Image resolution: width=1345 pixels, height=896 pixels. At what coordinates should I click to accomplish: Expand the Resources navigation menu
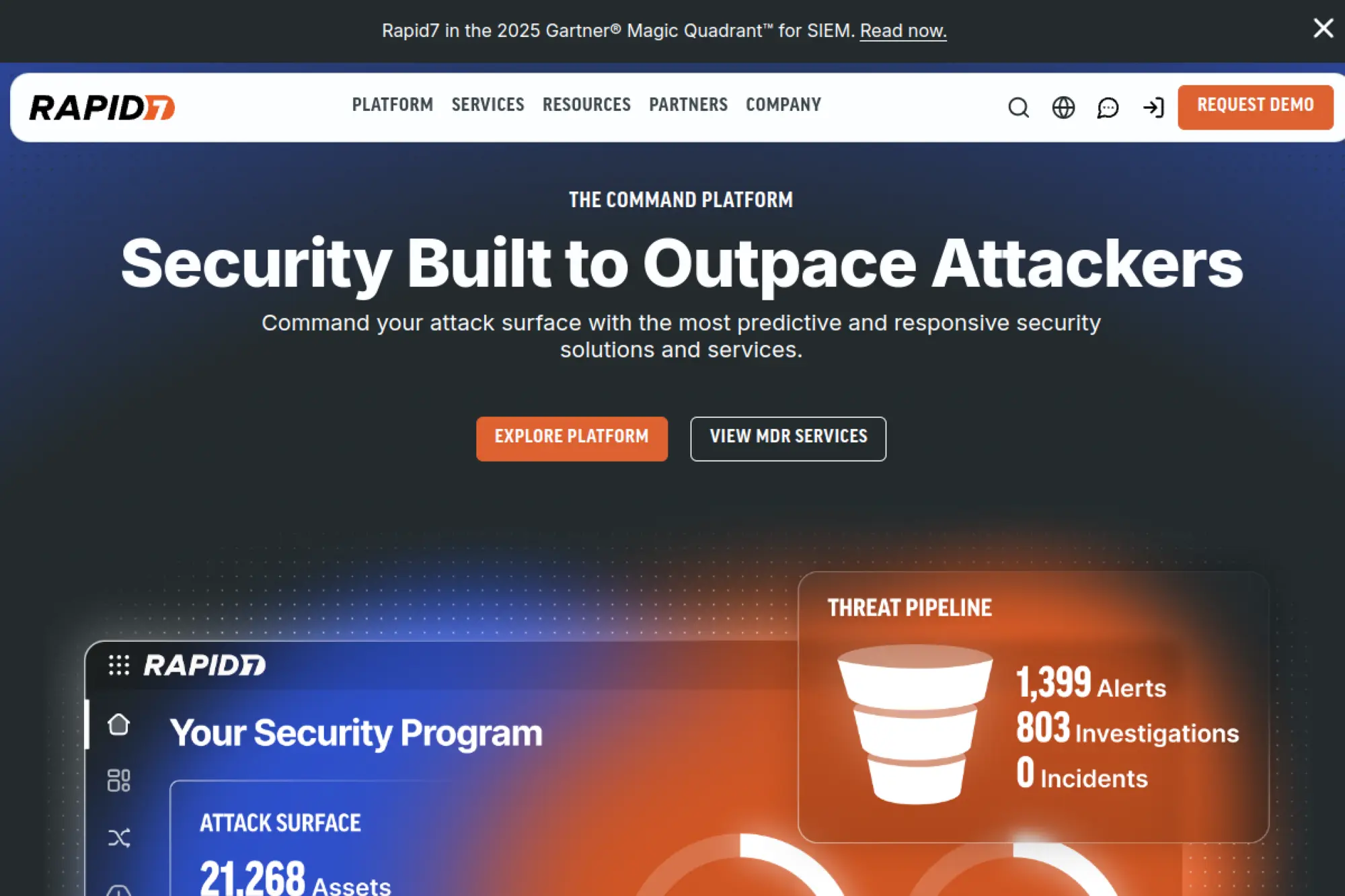pyautogui.click(x=586, y=105)
